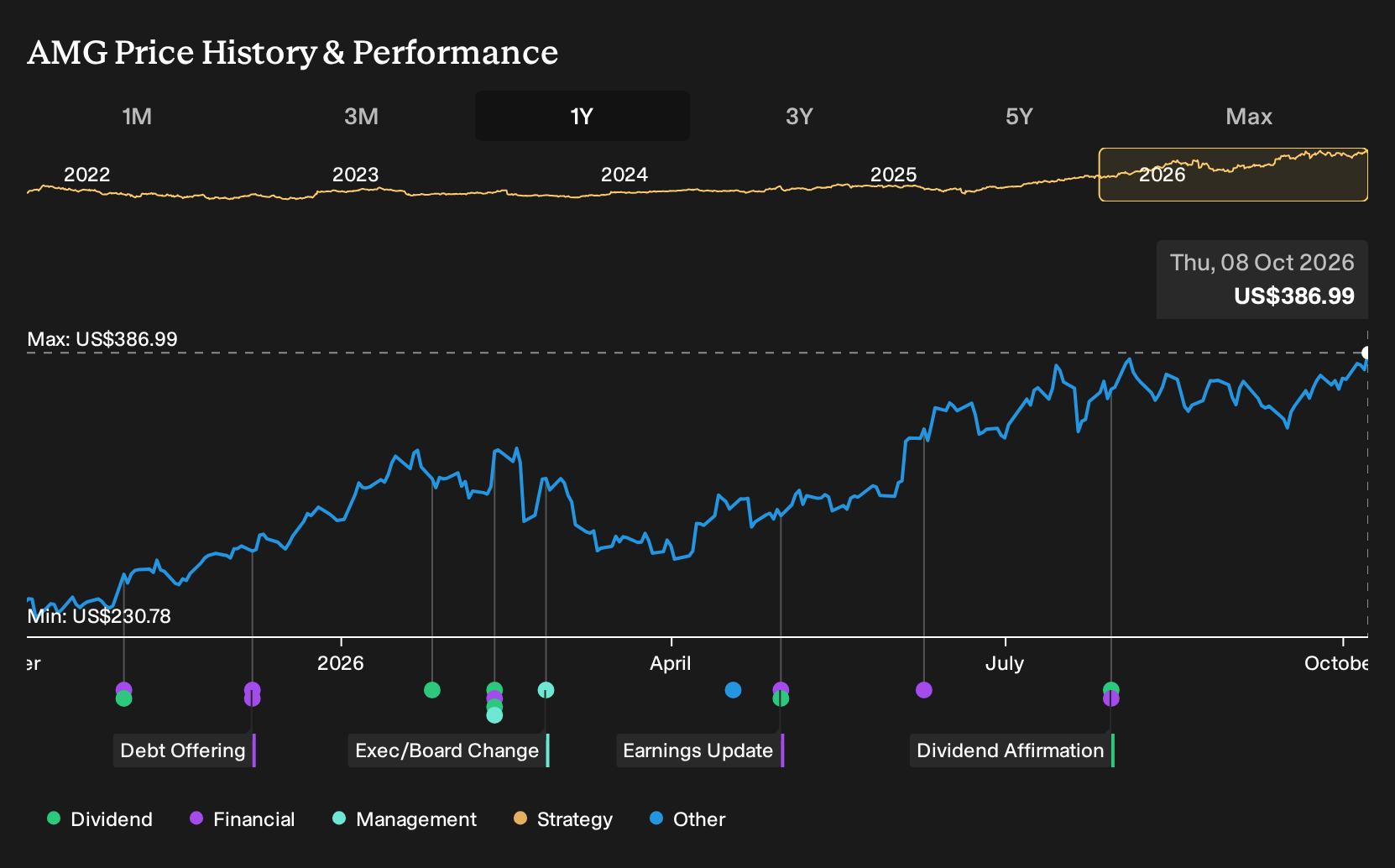Click the July x-axis label
This screenshot has width=1395, height=868.
(x=1005, y=663)
